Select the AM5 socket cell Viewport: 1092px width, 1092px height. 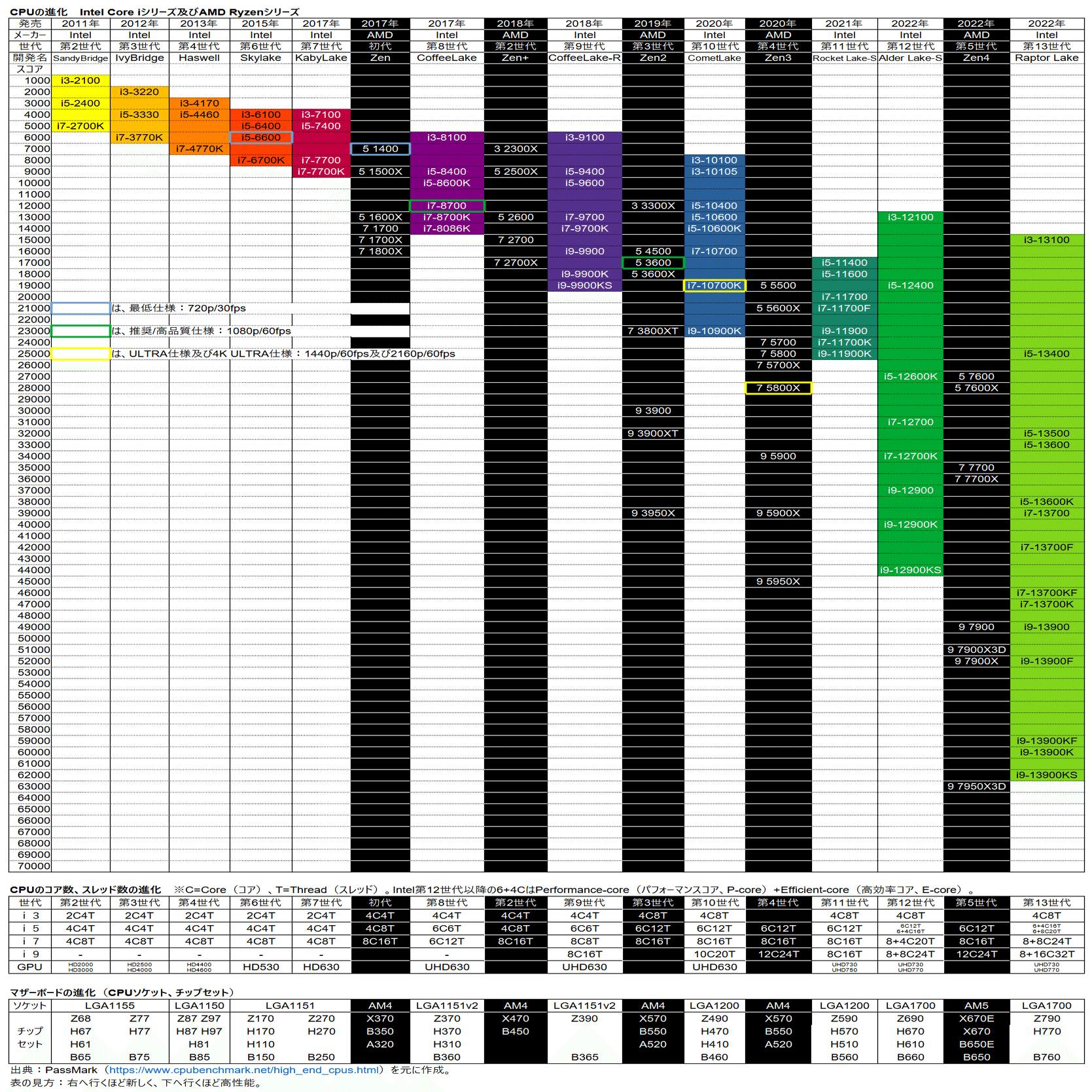point(976,1006)
